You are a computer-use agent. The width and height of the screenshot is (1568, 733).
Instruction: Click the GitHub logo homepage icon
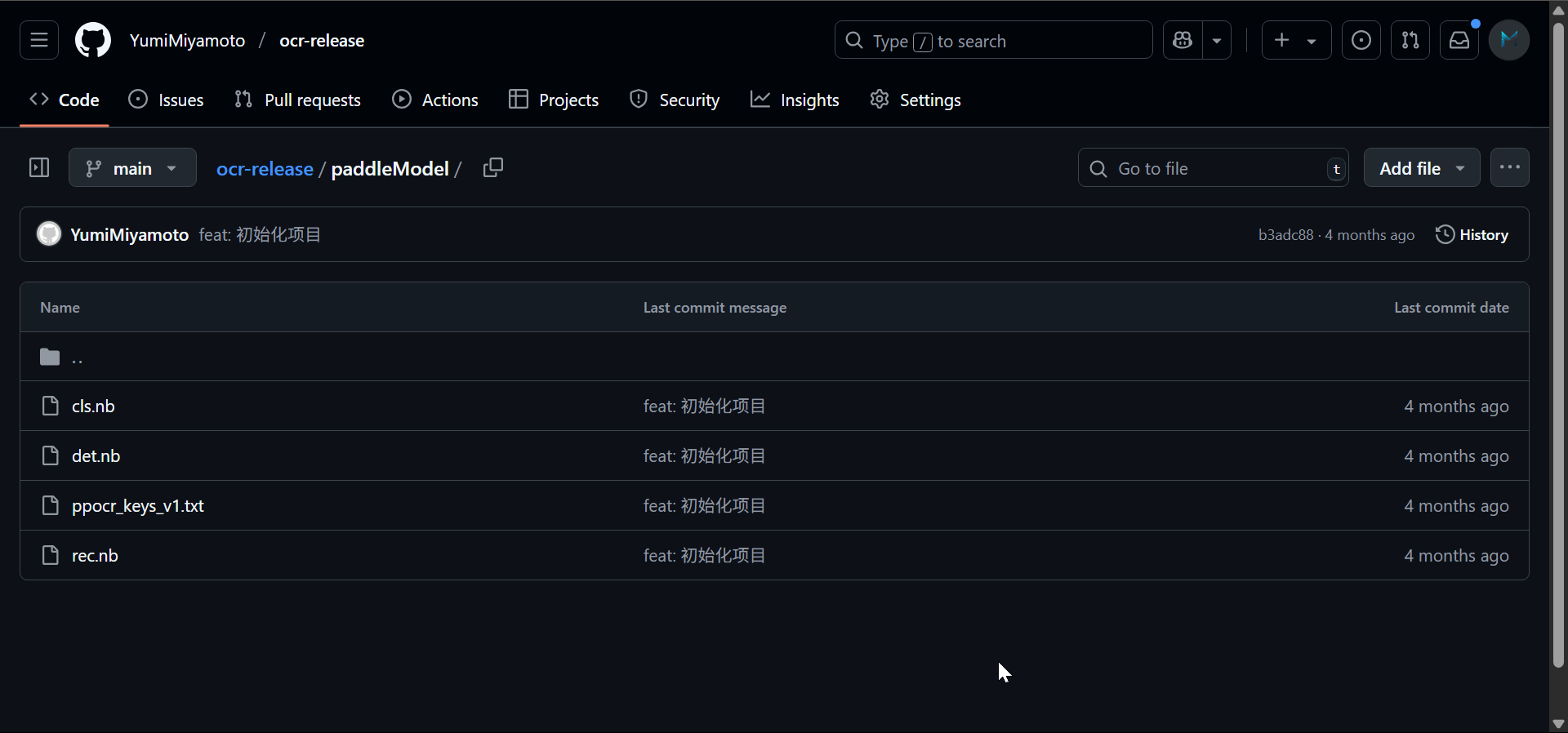point(93,40)
